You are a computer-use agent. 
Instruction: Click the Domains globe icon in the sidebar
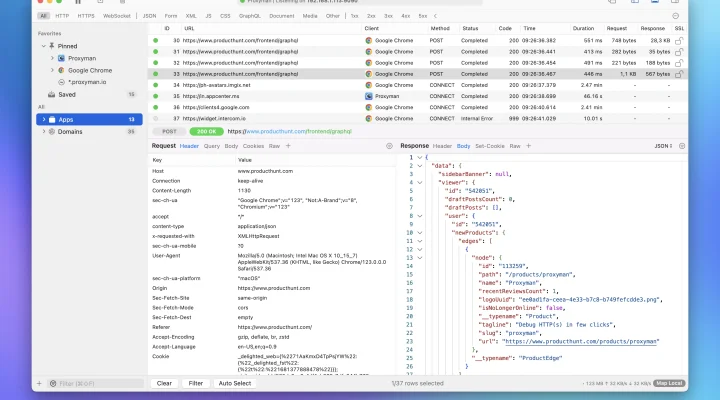point(52,131)
